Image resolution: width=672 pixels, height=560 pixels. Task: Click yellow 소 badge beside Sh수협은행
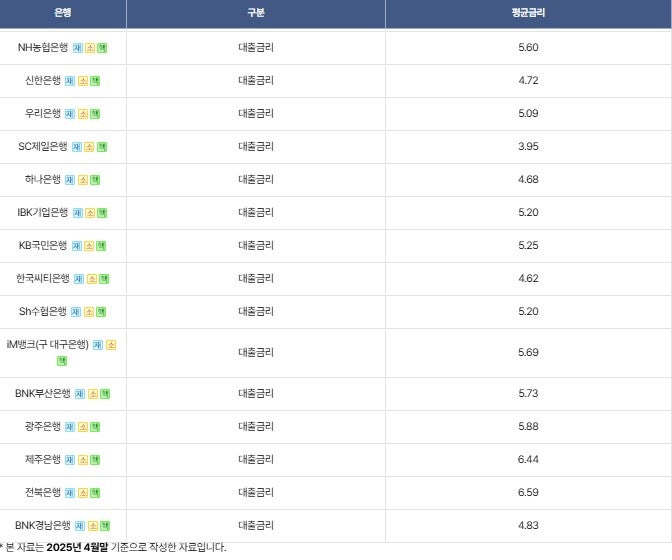point(89,312)
